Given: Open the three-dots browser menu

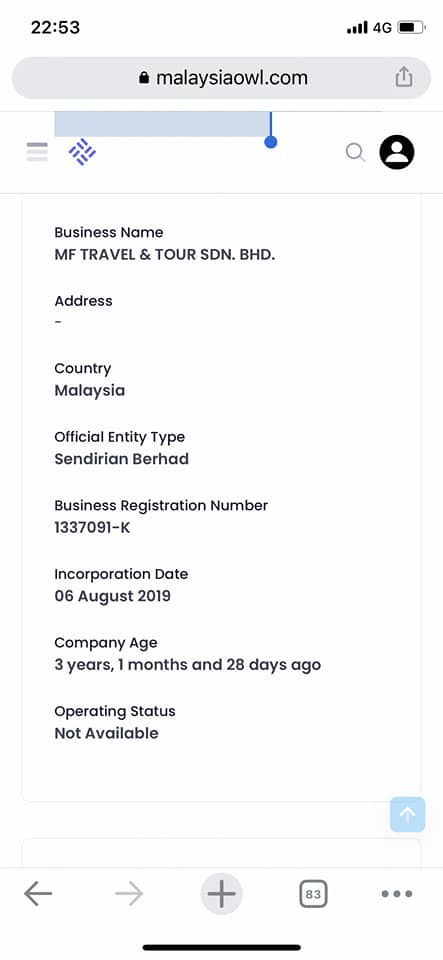Looking at the screenshot, I should point(396,894).
